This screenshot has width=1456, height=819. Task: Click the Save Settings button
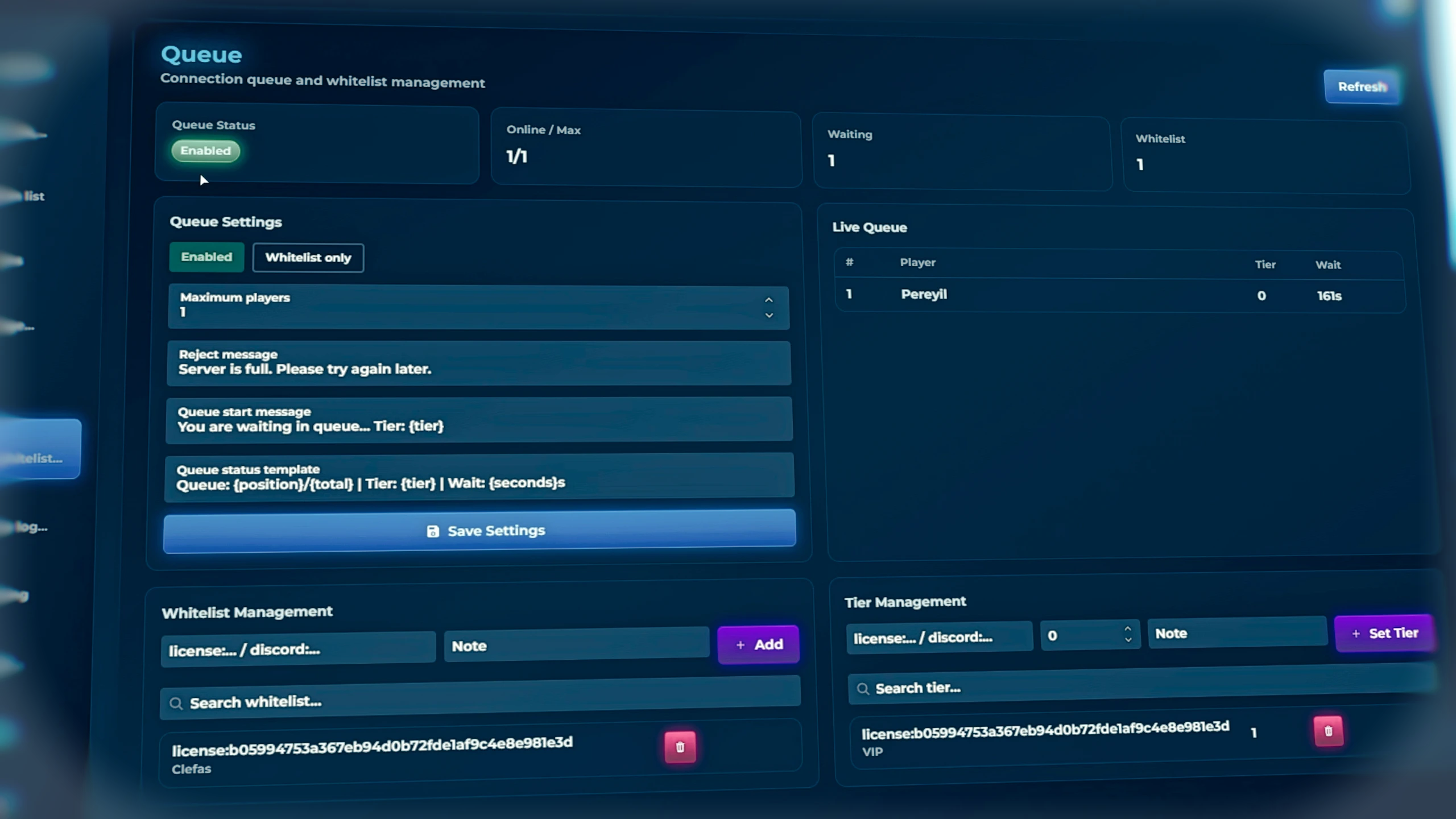point(479,531)
